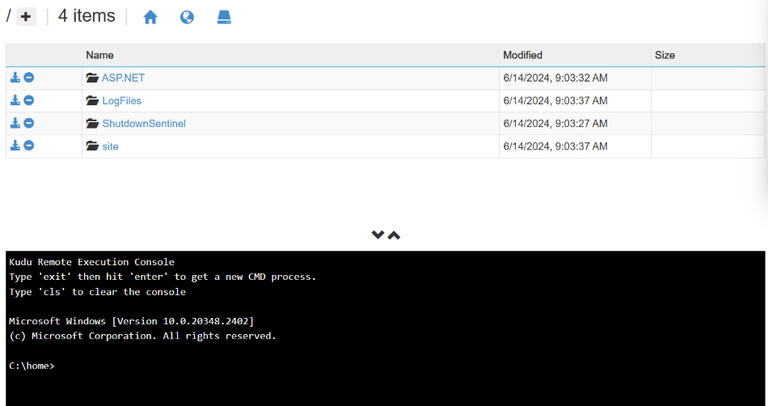Open the ASP.NET folder link

123,78
